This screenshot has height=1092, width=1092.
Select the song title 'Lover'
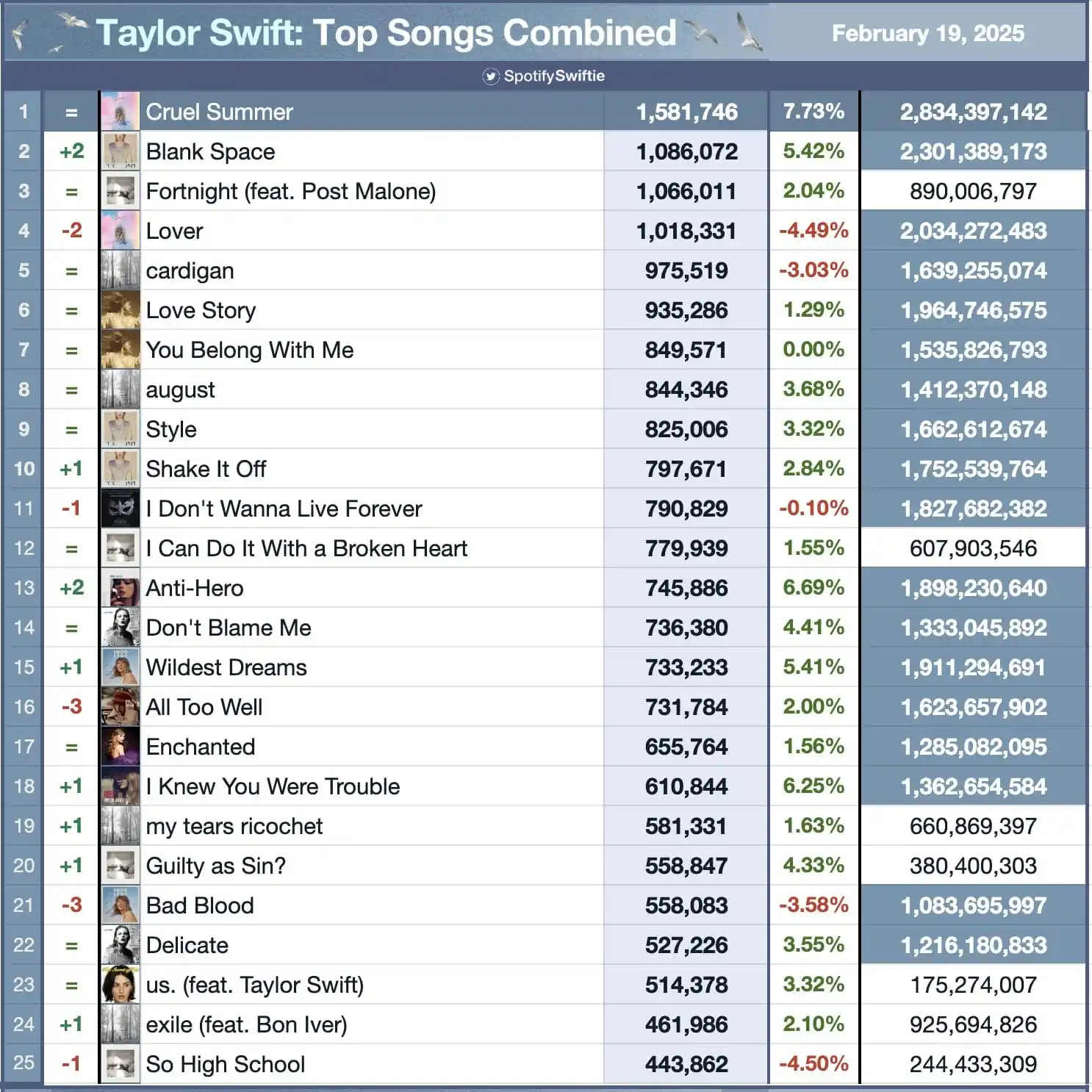(174, 231)
